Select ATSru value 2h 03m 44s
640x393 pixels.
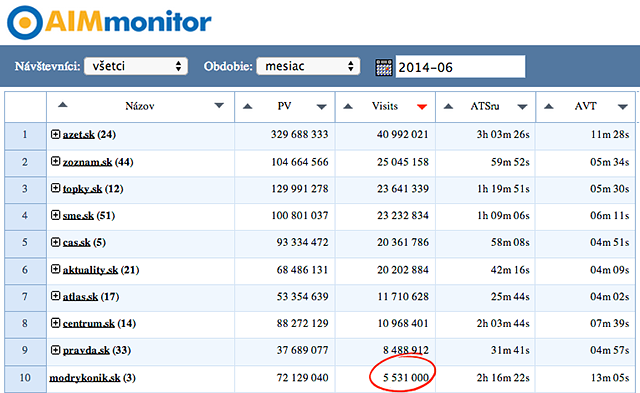503,324
